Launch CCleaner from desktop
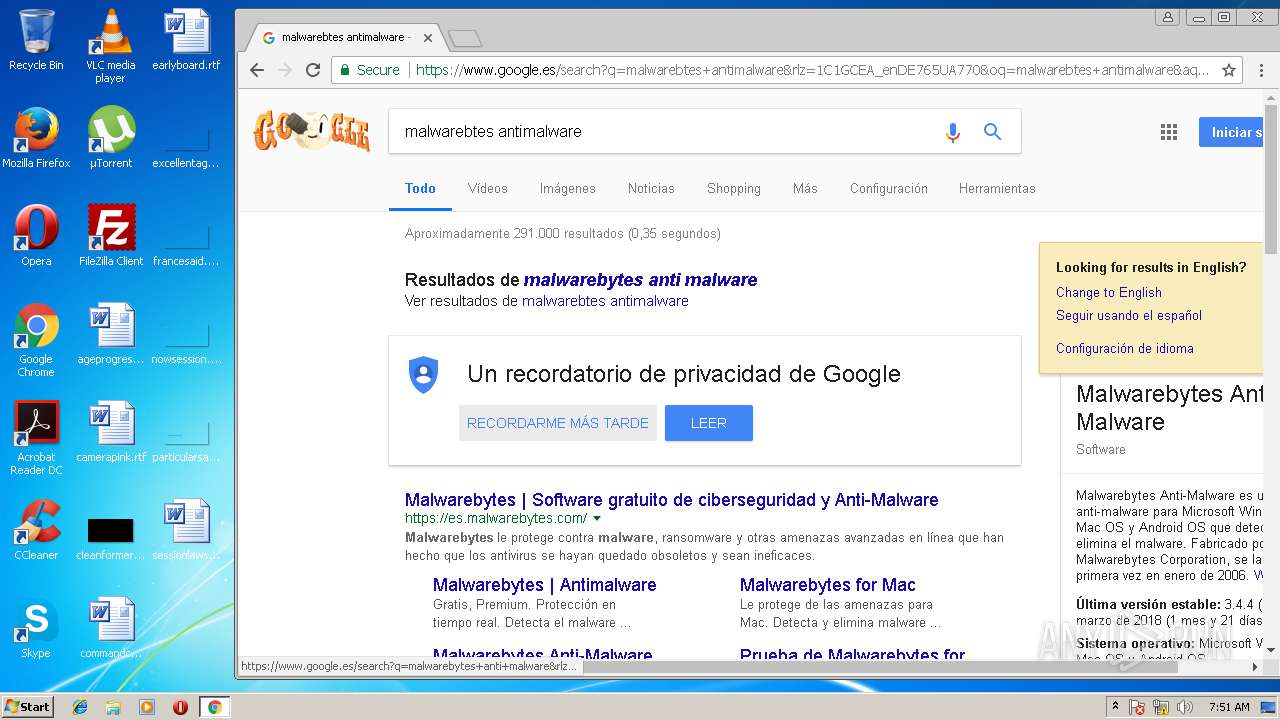The image size is (1280, 720). click(x=36, y=530)
